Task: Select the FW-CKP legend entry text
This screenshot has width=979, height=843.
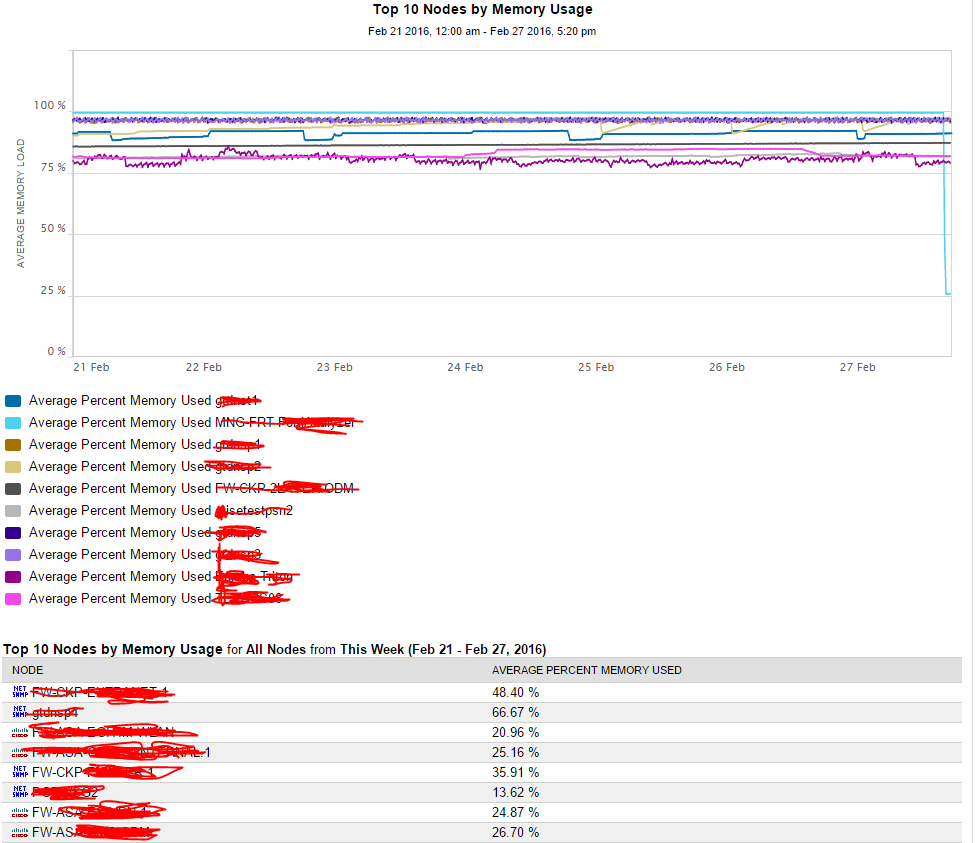Action: coord(192,489)
